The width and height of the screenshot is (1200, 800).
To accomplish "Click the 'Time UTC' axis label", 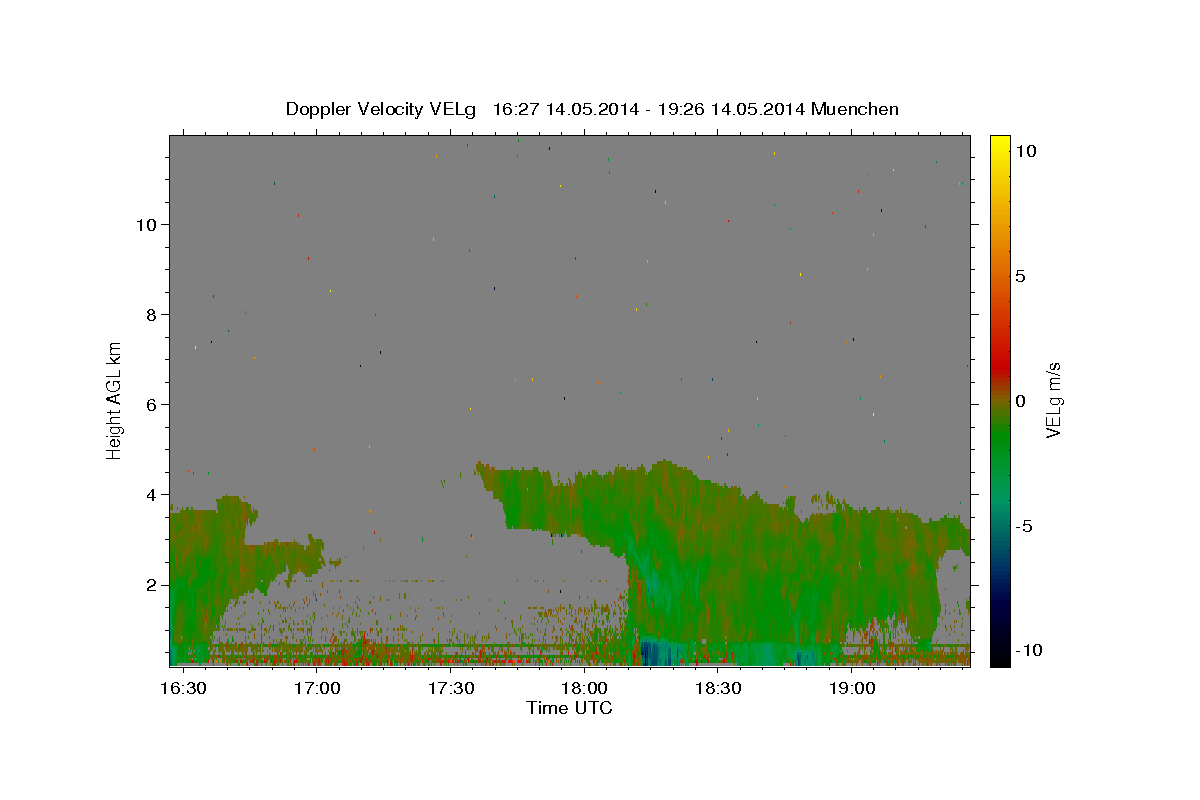I will [x=569, y=708].
